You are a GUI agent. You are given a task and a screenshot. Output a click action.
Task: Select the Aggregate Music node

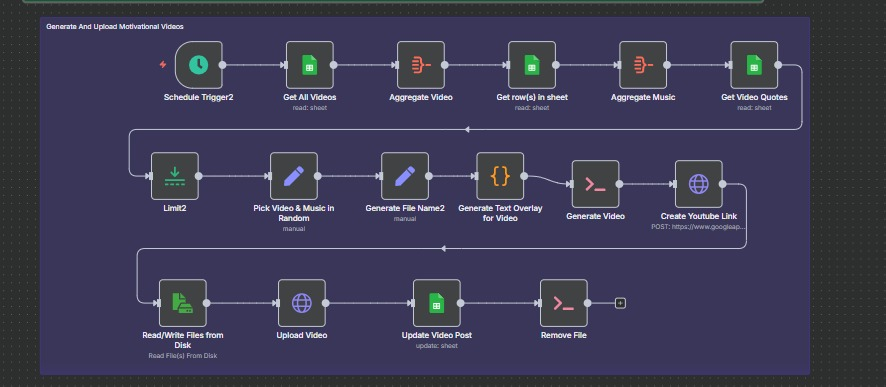(x=643, y=65)
